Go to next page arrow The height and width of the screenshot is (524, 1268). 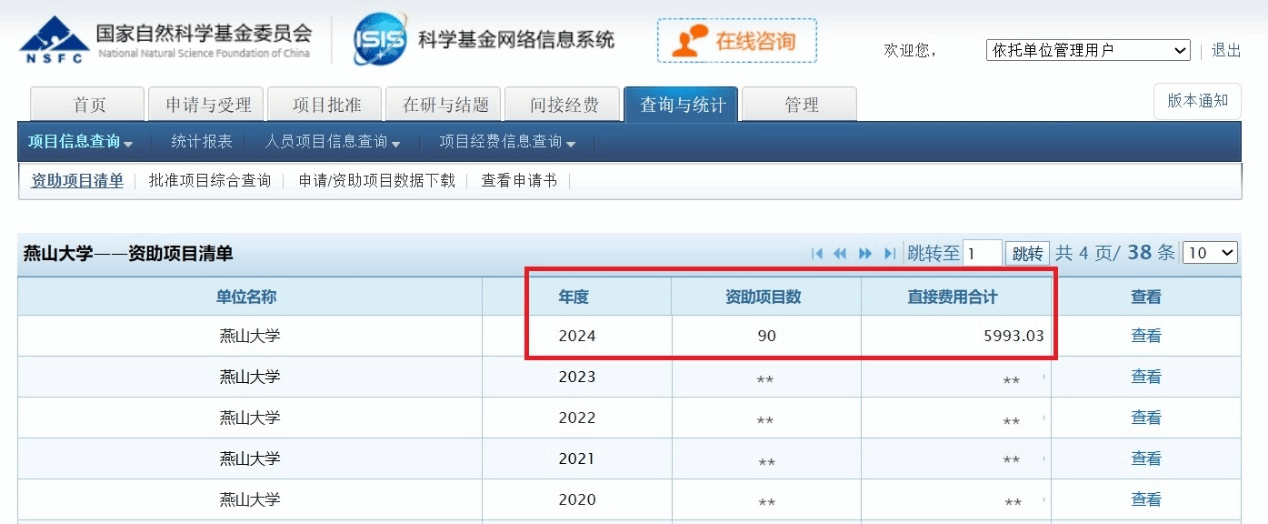point(865,254)
